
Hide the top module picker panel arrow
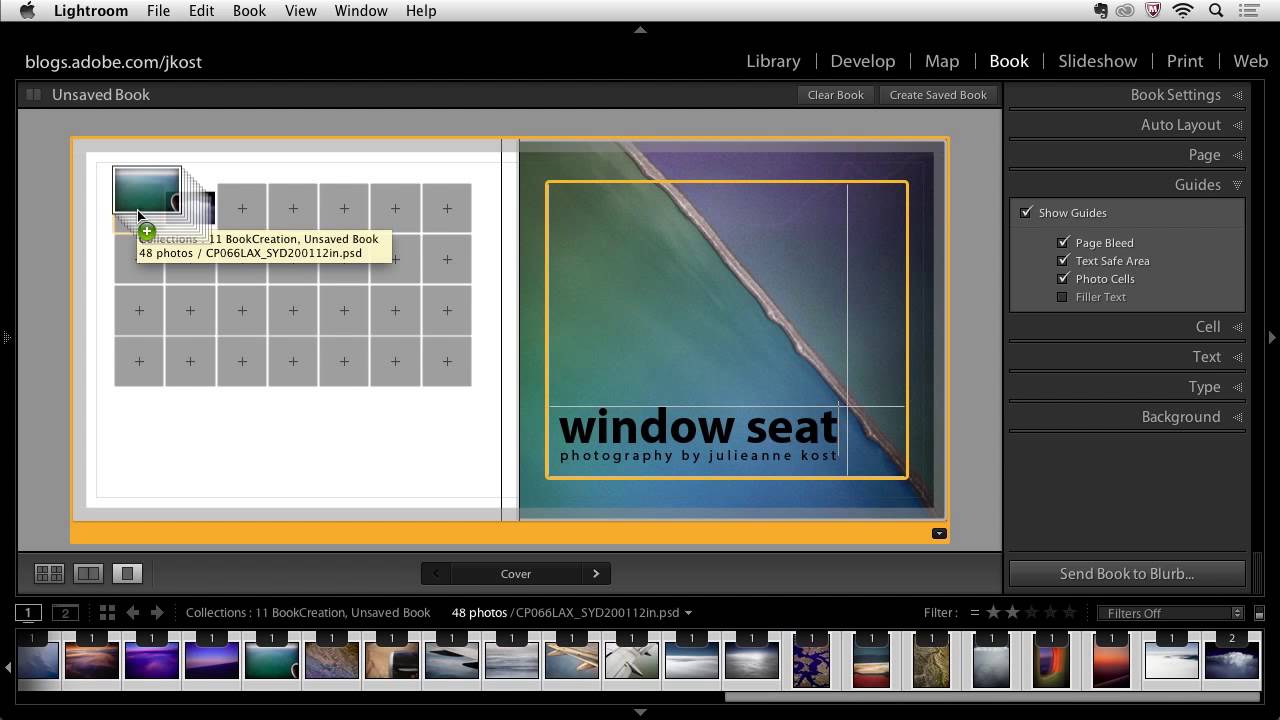640,30
